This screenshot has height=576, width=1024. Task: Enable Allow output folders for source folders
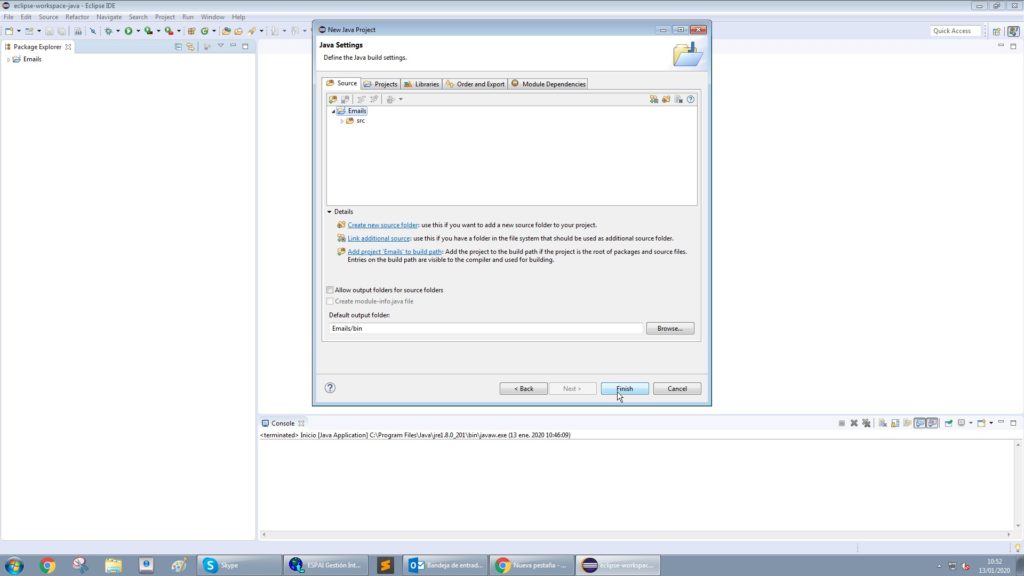click(329, 289)
